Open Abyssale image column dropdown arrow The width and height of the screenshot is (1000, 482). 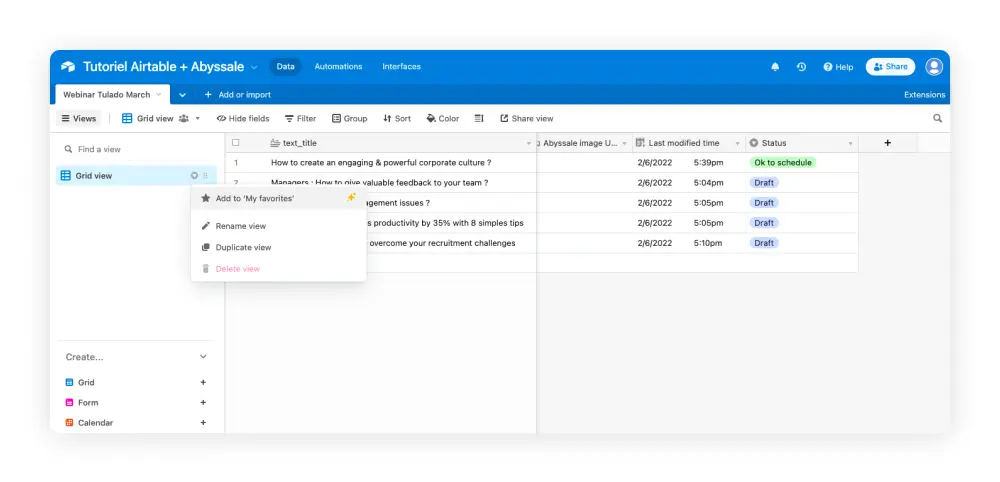pyautogui.click(x=624, y=143)
